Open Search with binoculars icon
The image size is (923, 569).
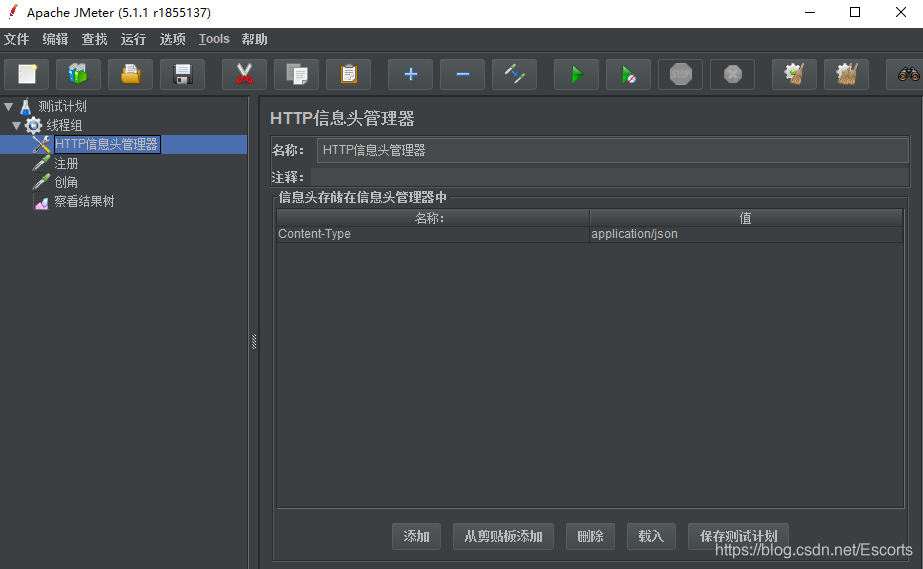(907, 74)
